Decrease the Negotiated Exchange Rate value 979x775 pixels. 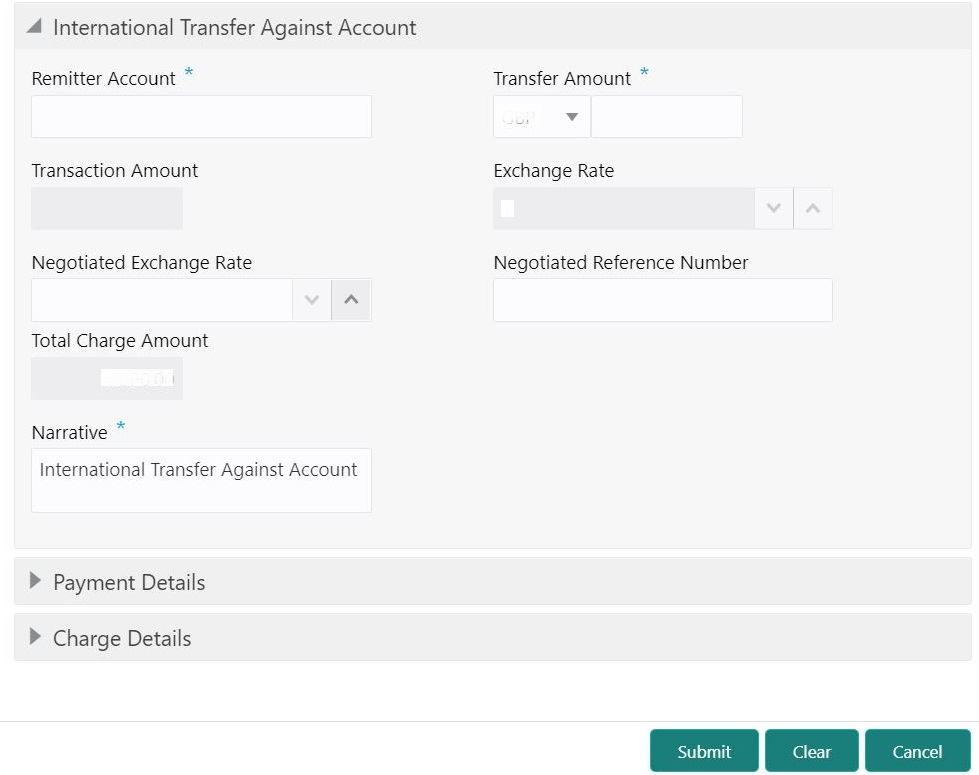click(x=312, y=300)
